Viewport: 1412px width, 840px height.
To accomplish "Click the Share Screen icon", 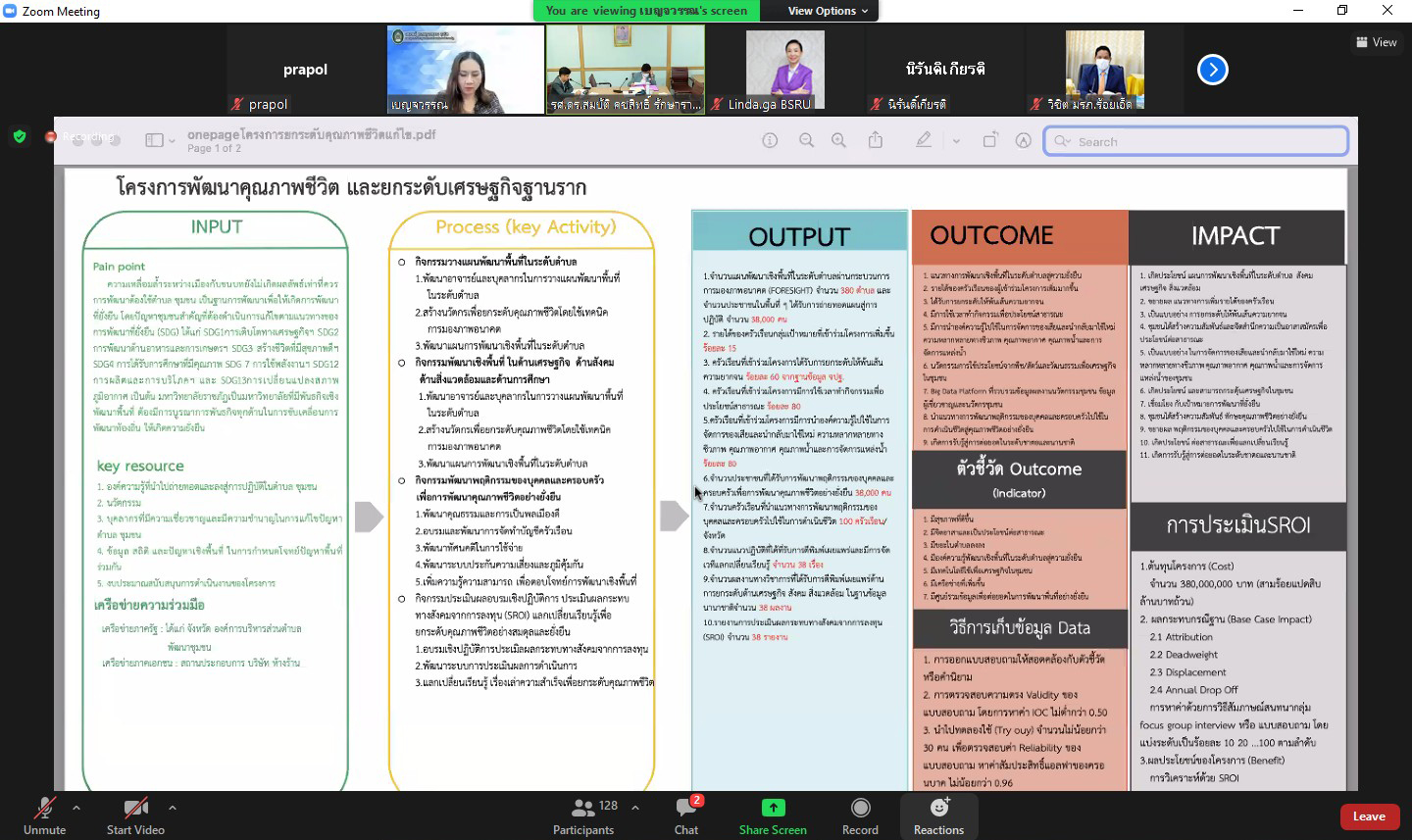I will point(773,808).
